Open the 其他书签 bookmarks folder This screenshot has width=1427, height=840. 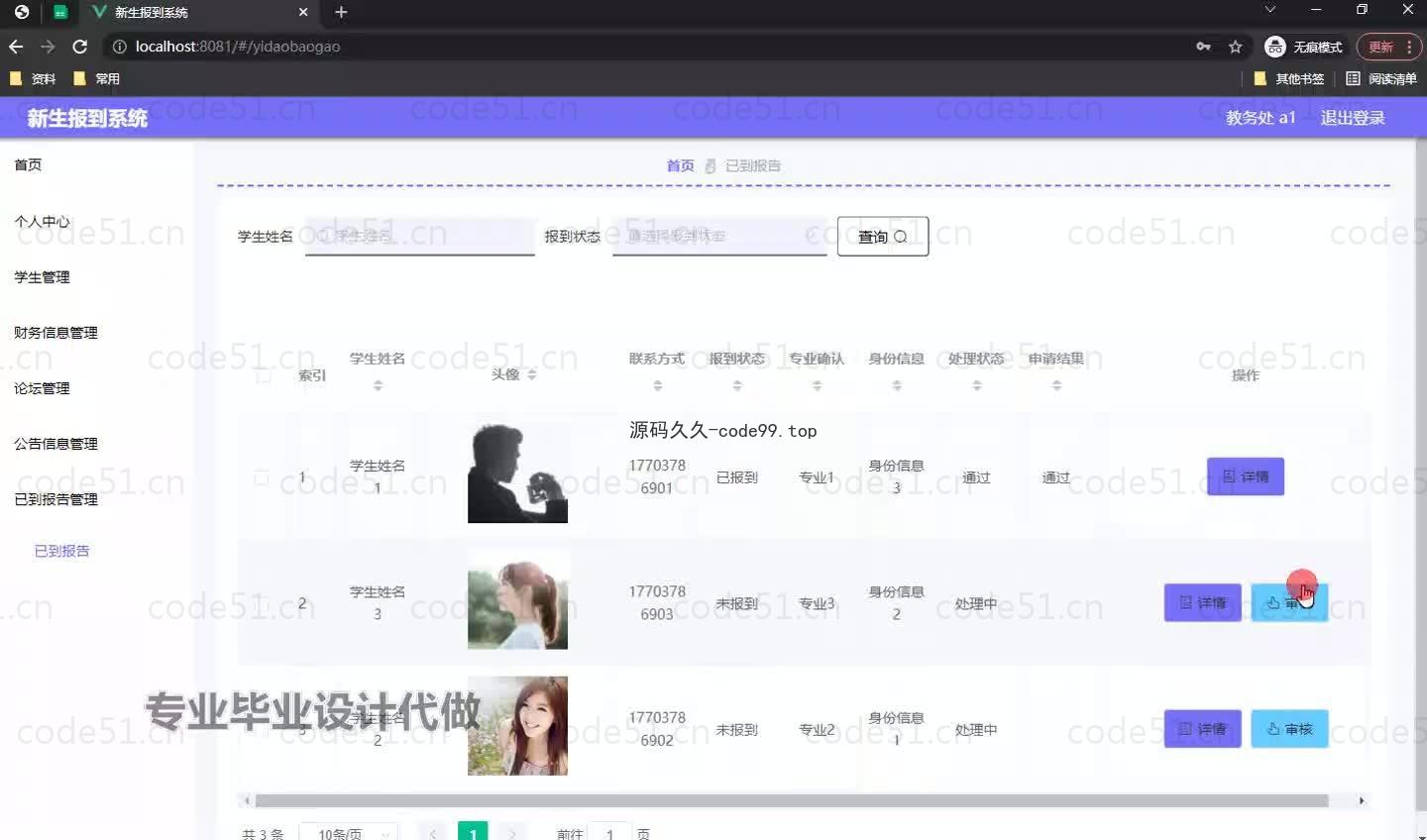1289,78
